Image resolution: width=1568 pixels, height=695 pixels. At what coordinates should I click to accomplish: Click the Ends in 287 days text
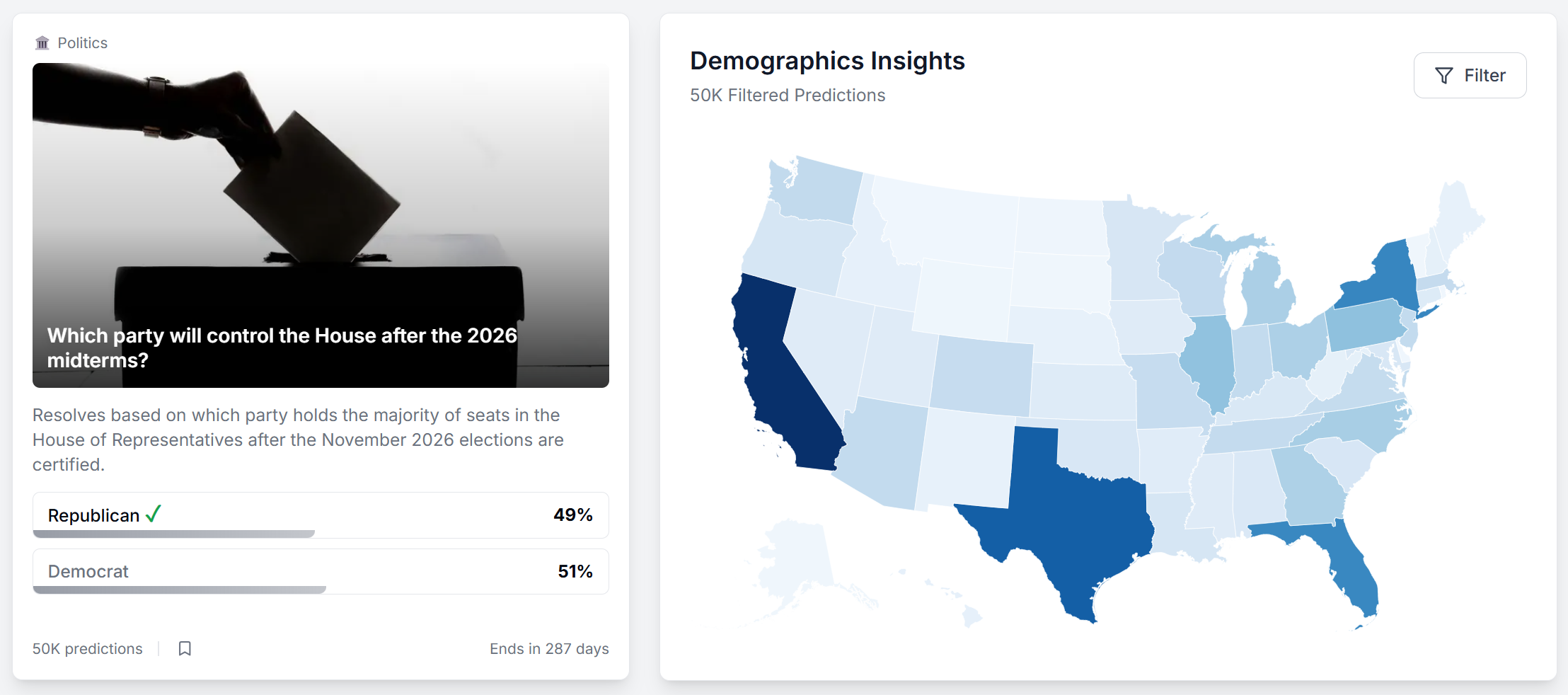(x=549, y=649)
